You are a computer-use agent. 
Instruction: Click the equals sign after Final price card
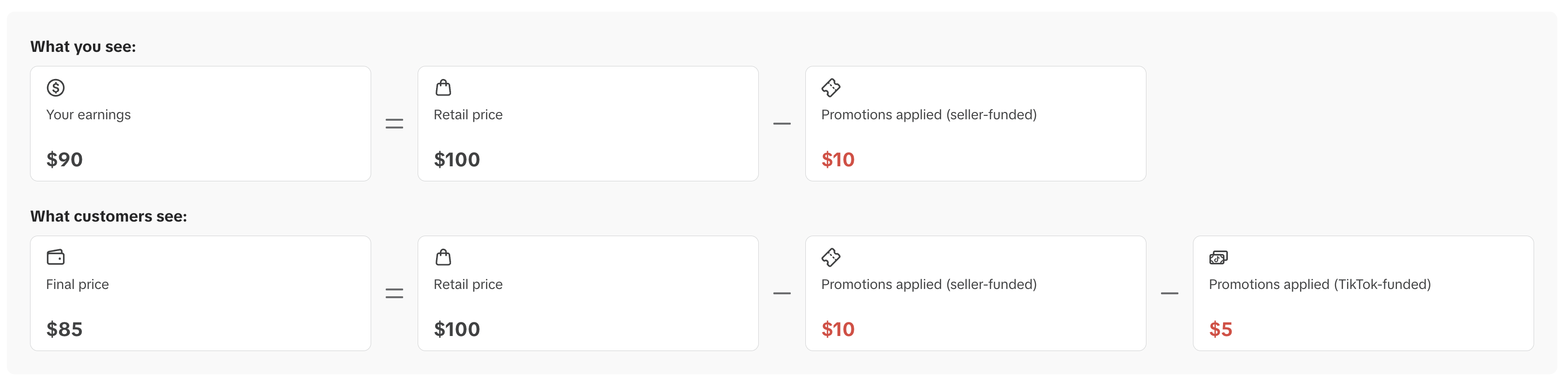pos(394,293)
